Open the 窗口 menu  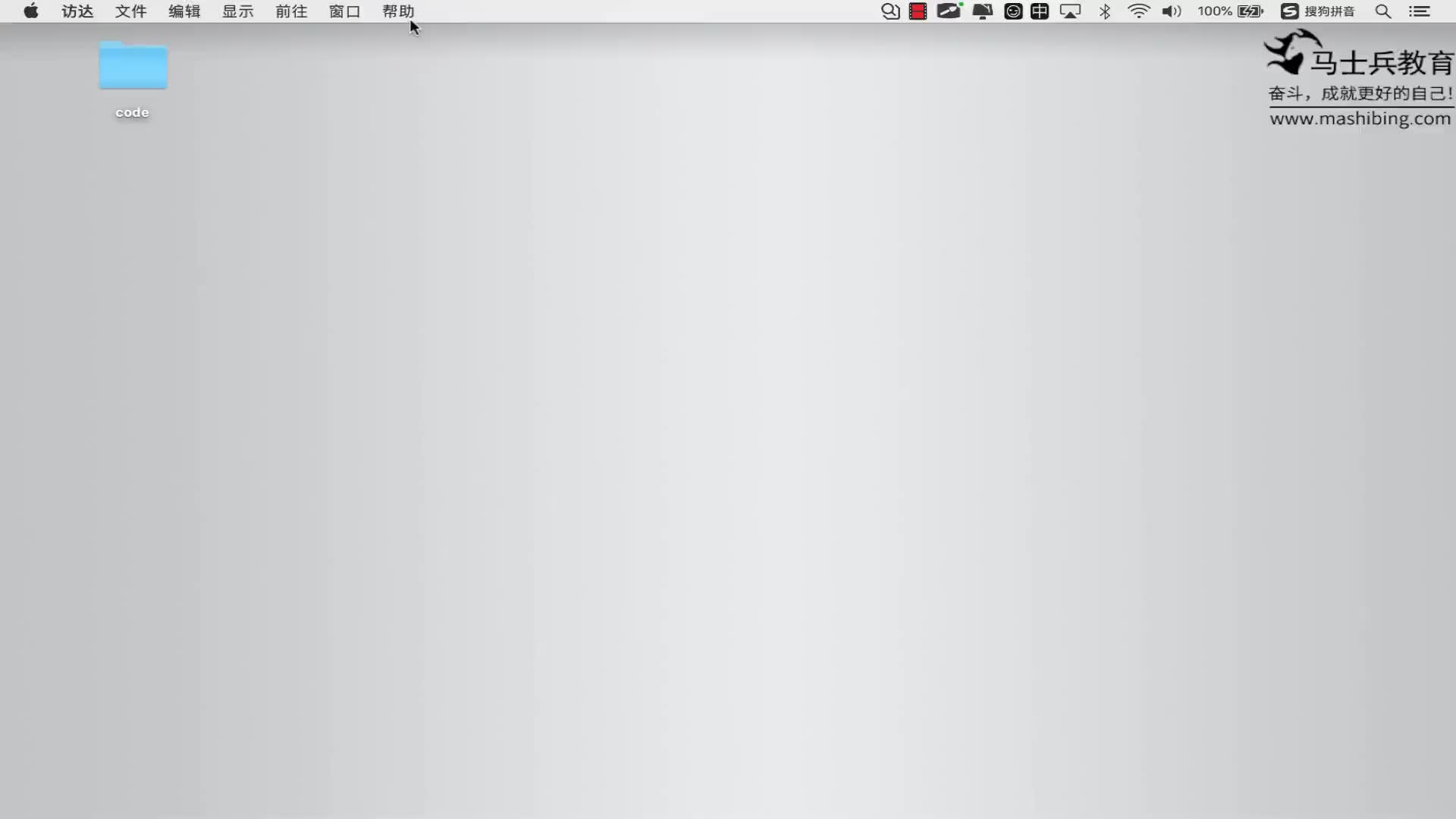[344, 11]
